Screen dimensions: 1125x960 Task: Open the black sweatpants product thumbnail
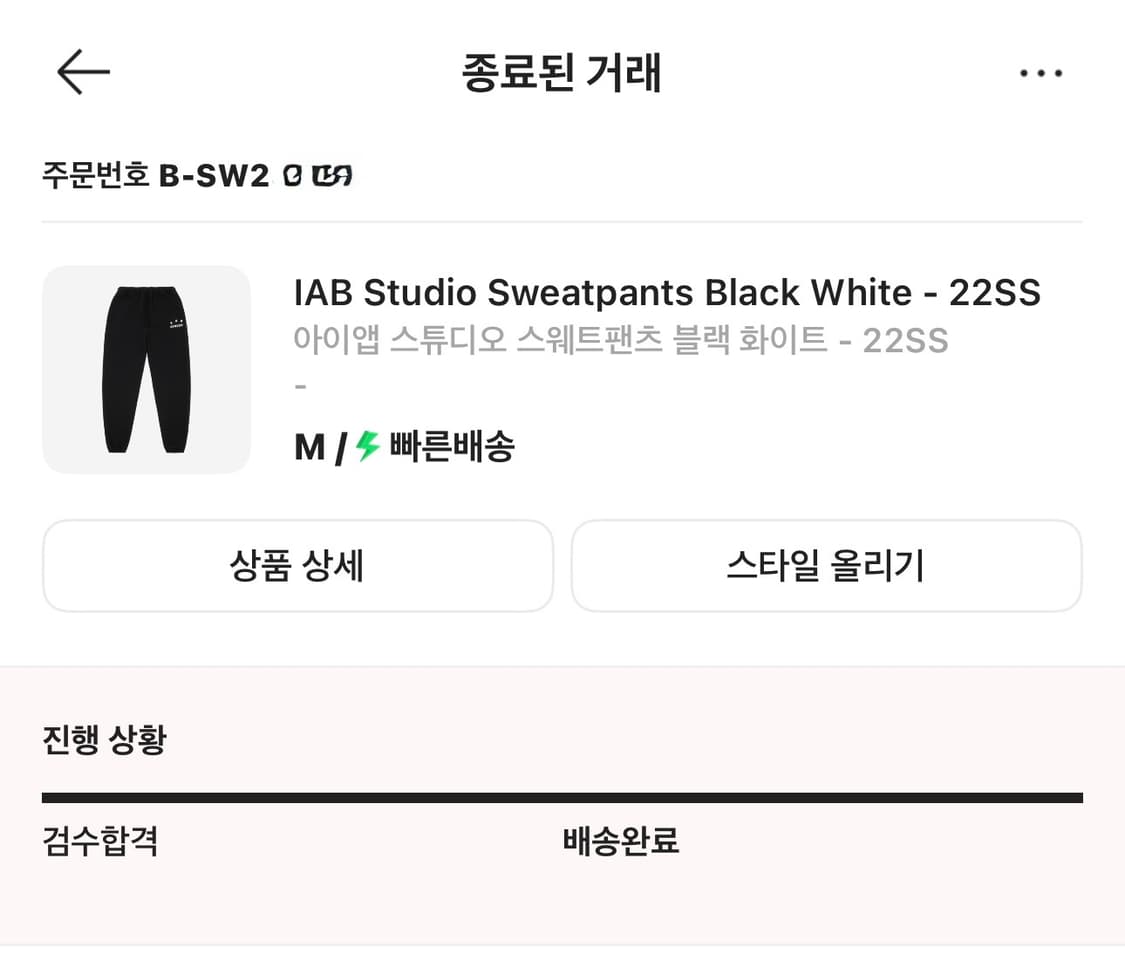pyautogui.click(x=146, y=369)
